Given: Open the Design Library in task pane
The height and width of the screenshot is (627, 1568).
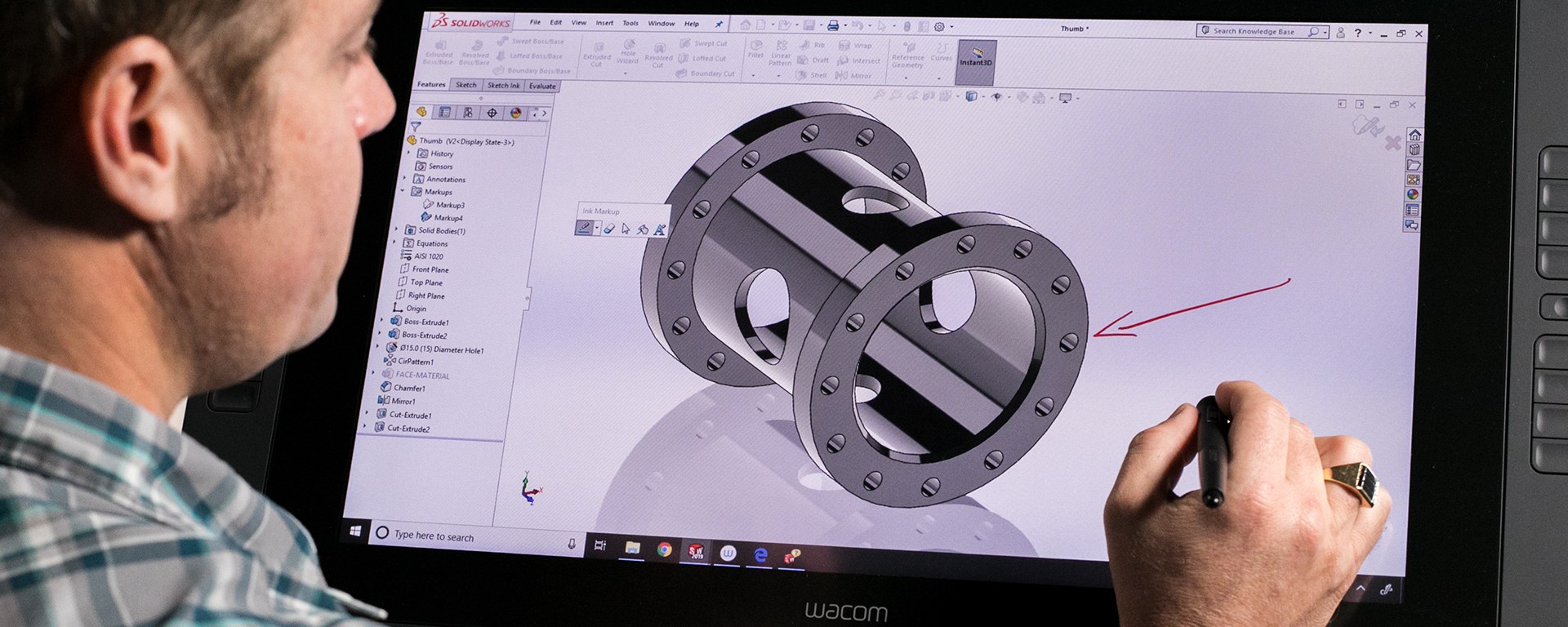Looking at the screenshot, I should (x=1414, y=150).
